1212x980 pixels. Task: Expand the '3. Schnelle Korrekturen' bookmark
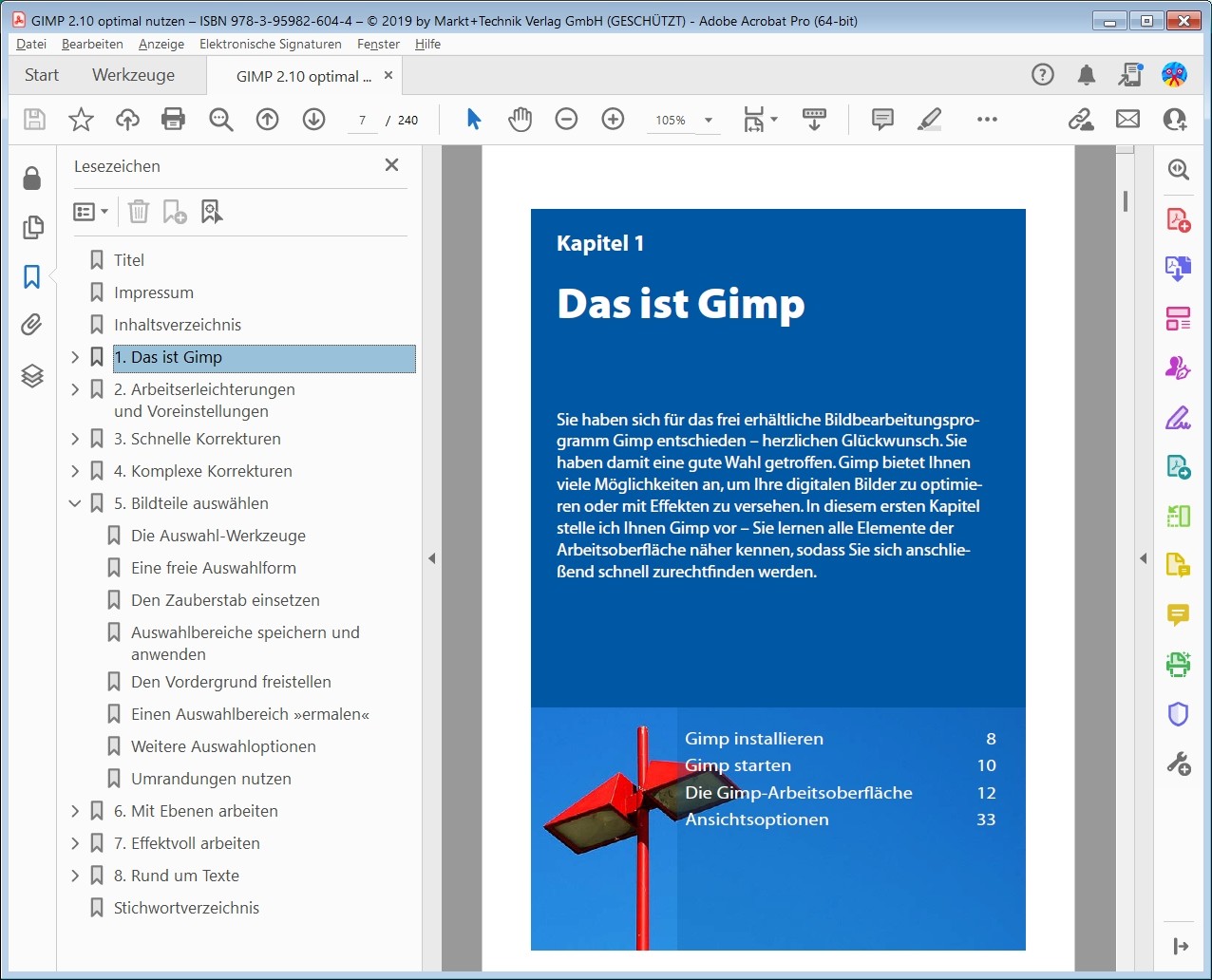tap(75, 439)
